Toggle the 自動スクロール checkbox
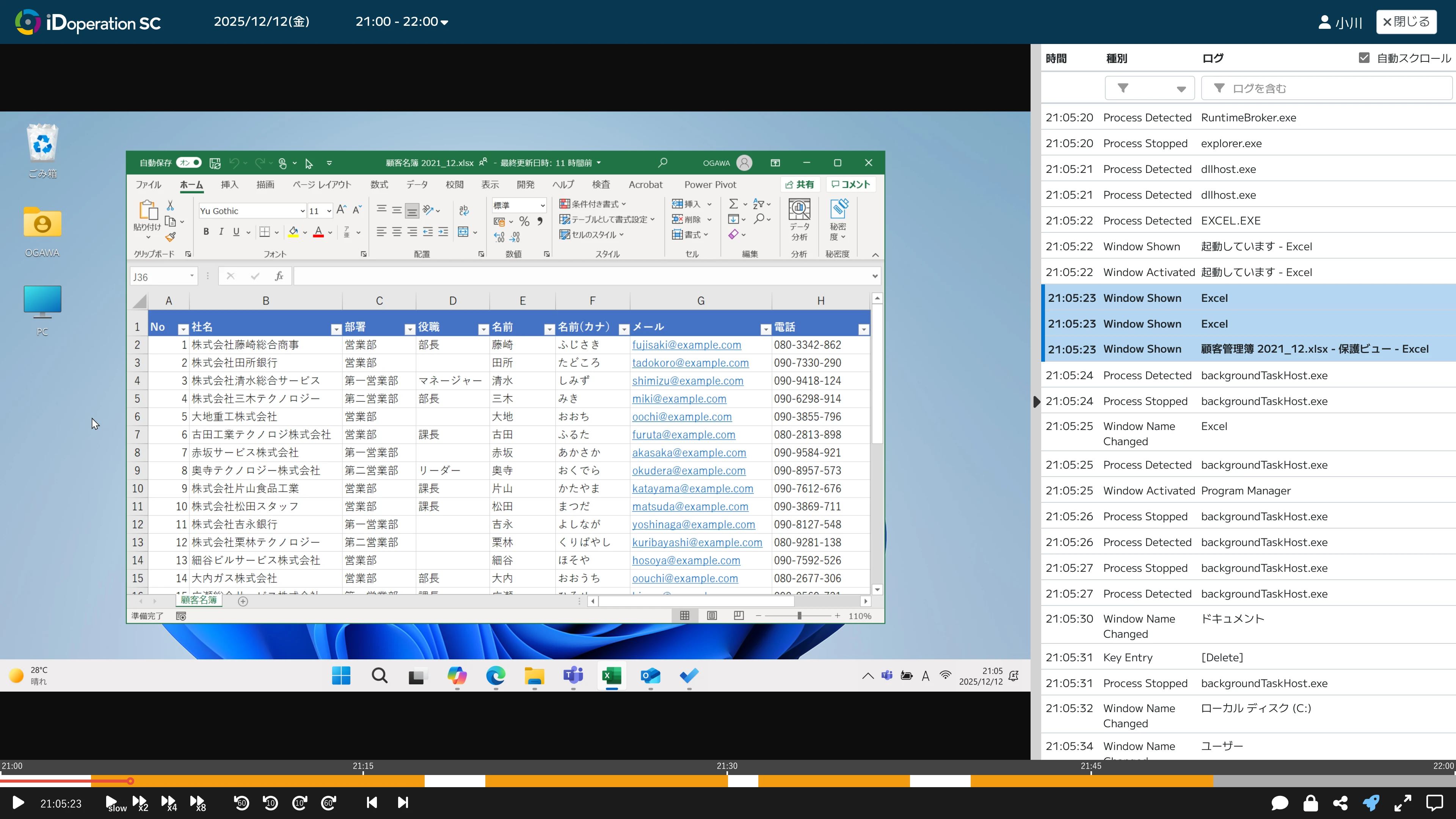The width and height of the screenshot is (1456, 819). pos(1364,58)
